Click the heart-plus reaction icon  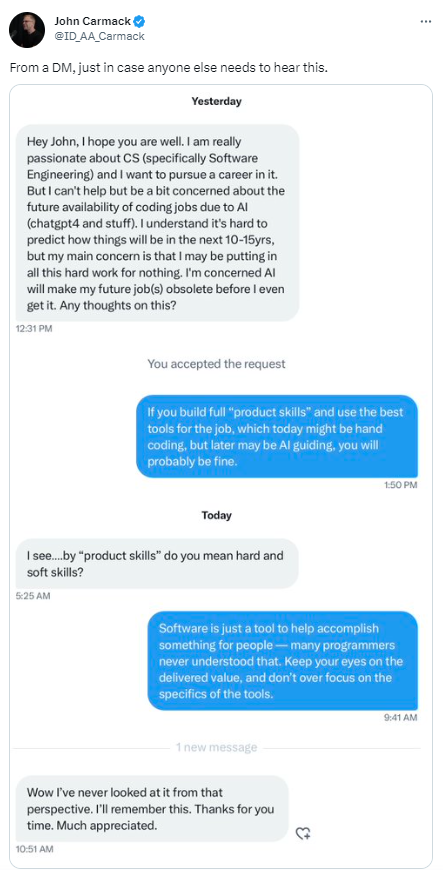coord(303,833)
